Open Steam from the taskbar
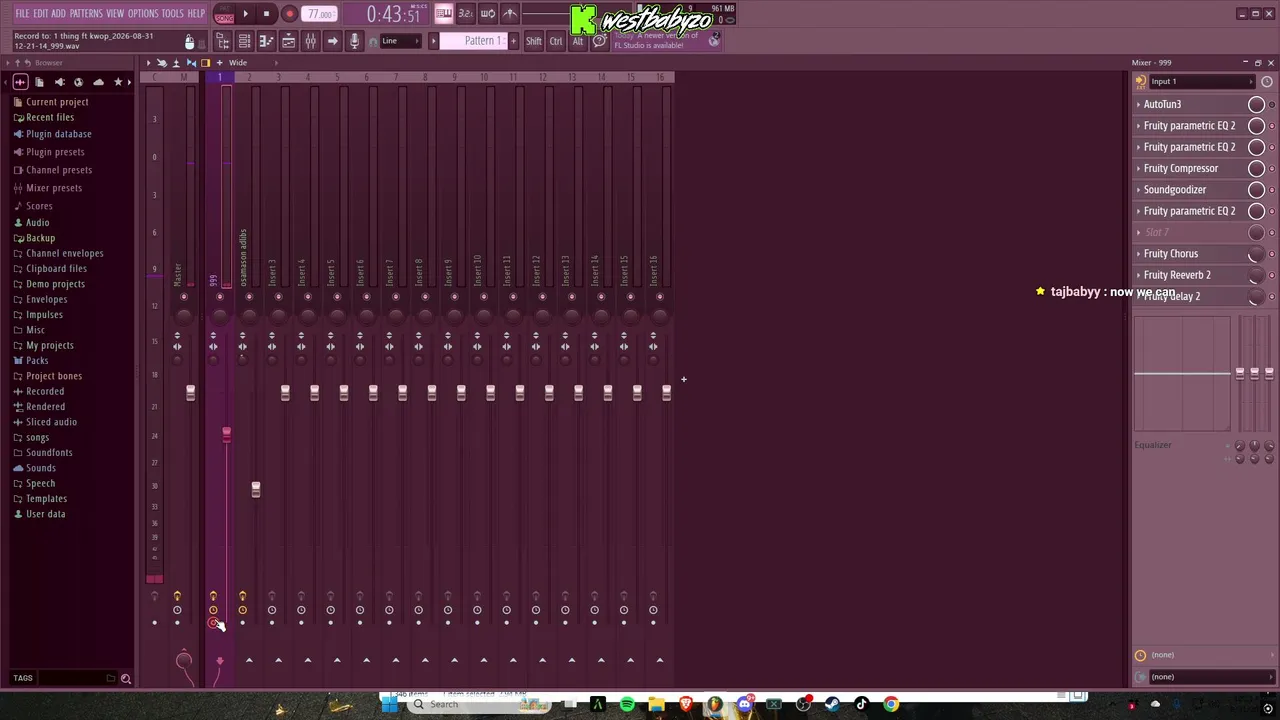 [832, 705]
